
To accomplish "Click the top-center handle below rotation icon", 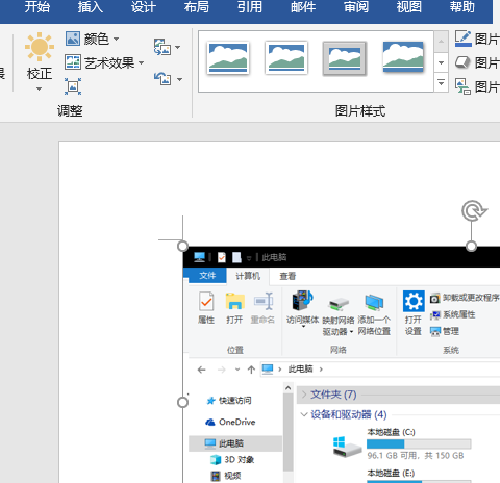I will point(471,246).
